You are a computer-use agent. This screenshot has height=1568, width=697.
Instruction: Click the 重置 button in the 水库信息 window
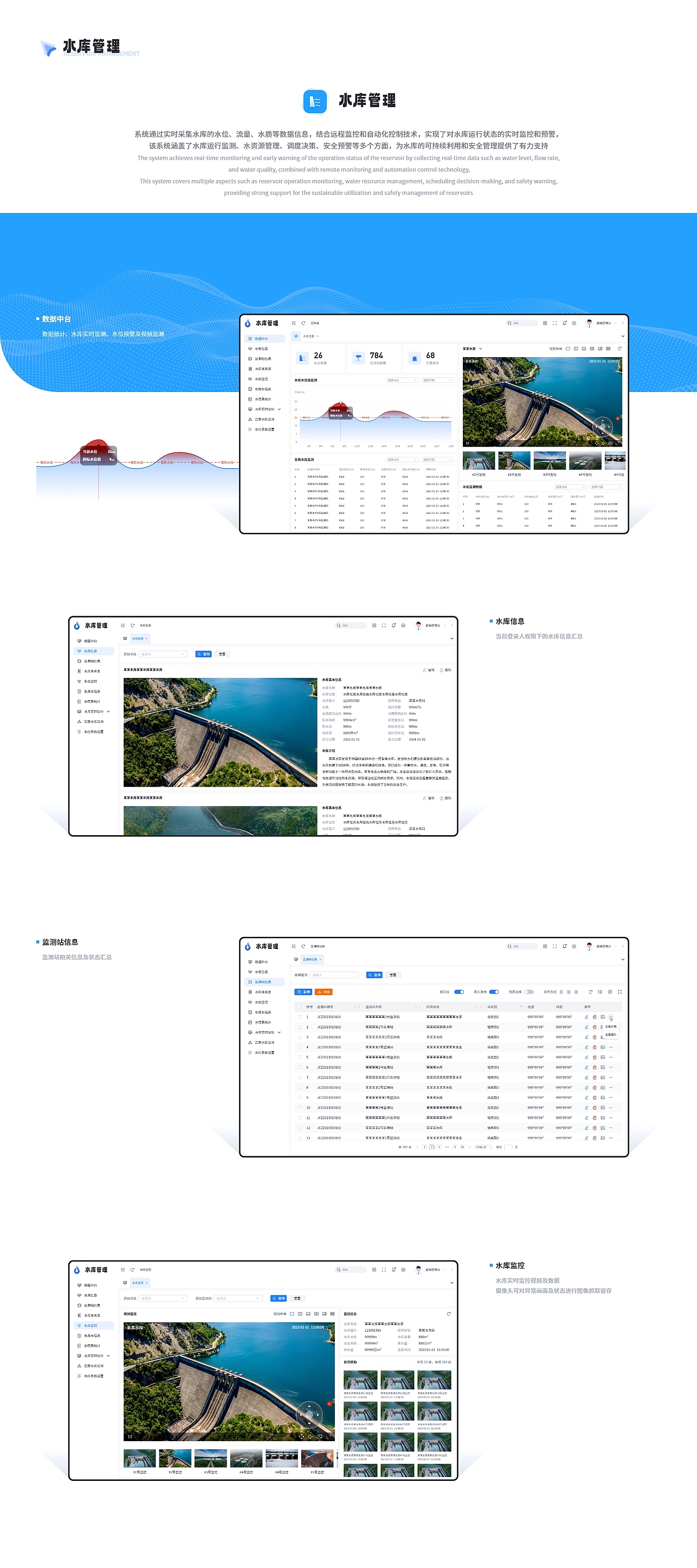[x=222, y=654]
